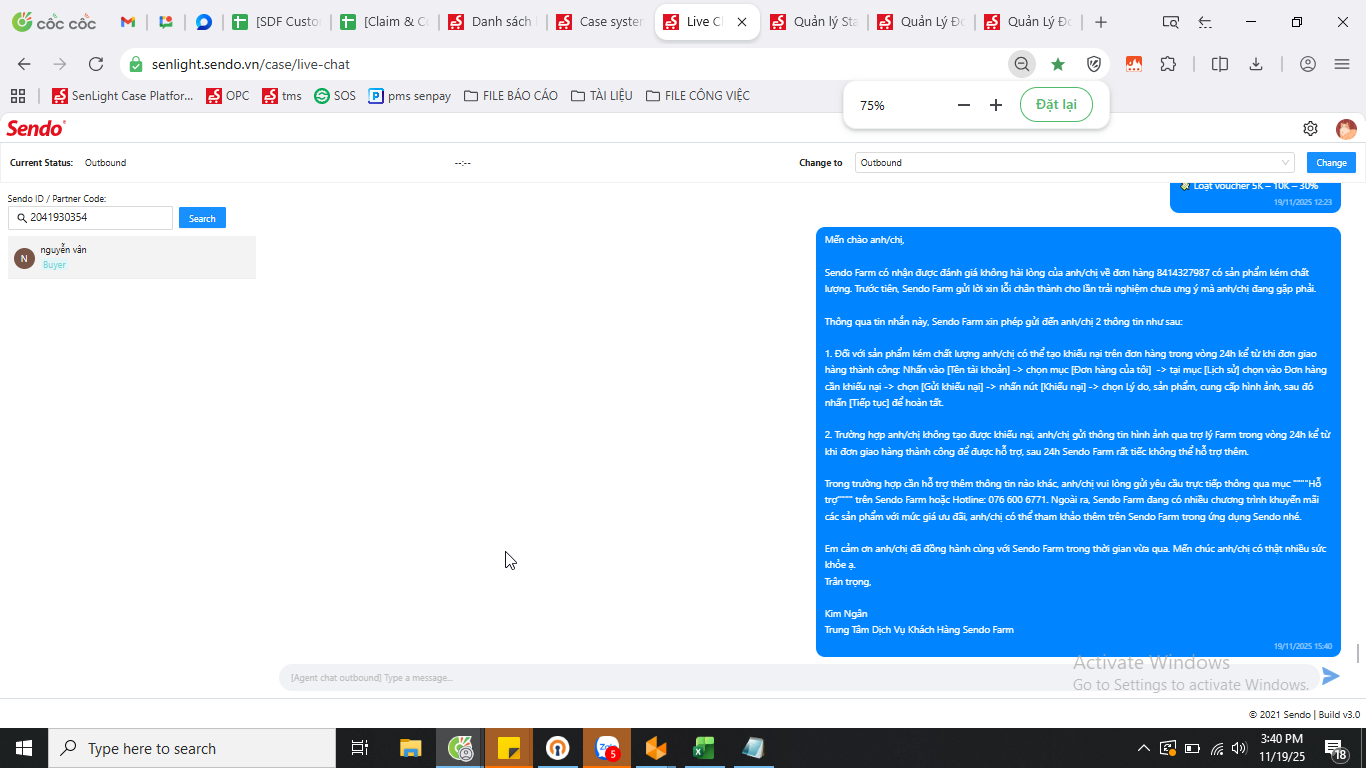Image resolution: width=1366 pixels, height=768 pixels.
Task: Open the Windows Start menu
Action: click(x=24, y=748)
